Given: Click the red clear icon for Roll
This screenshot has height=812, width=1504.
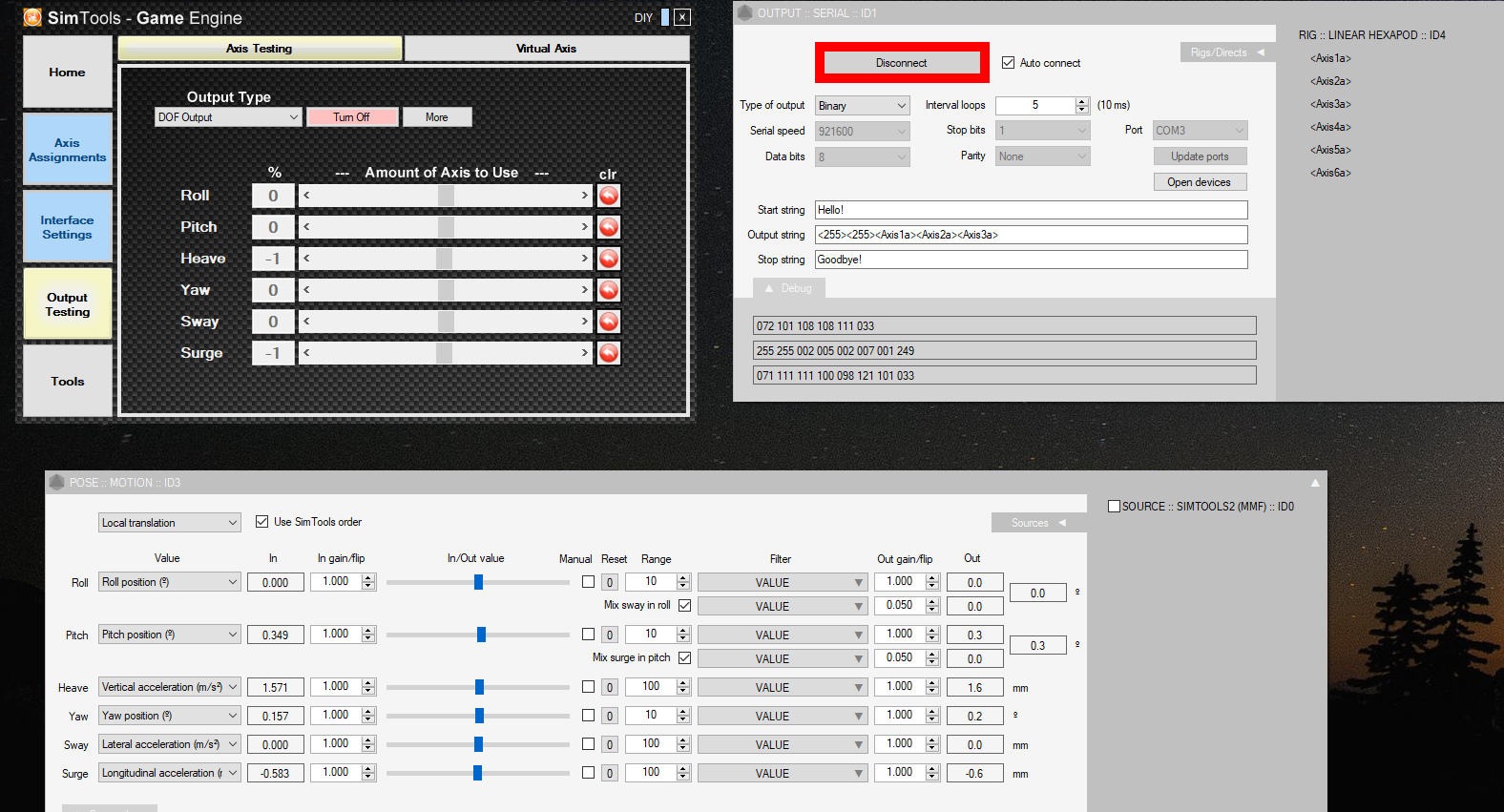Looking at the screenshot, I should pos(608,196).
